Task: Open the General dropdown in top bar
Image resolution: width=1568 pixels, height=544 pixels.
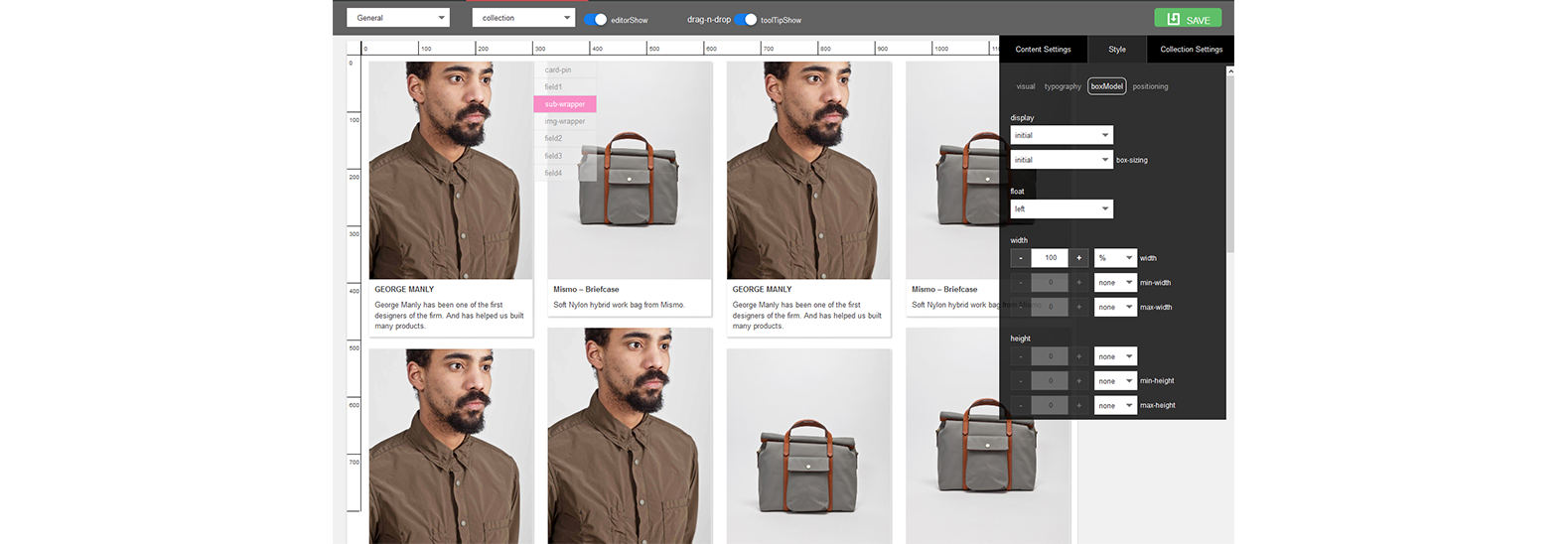Action: 397,18
